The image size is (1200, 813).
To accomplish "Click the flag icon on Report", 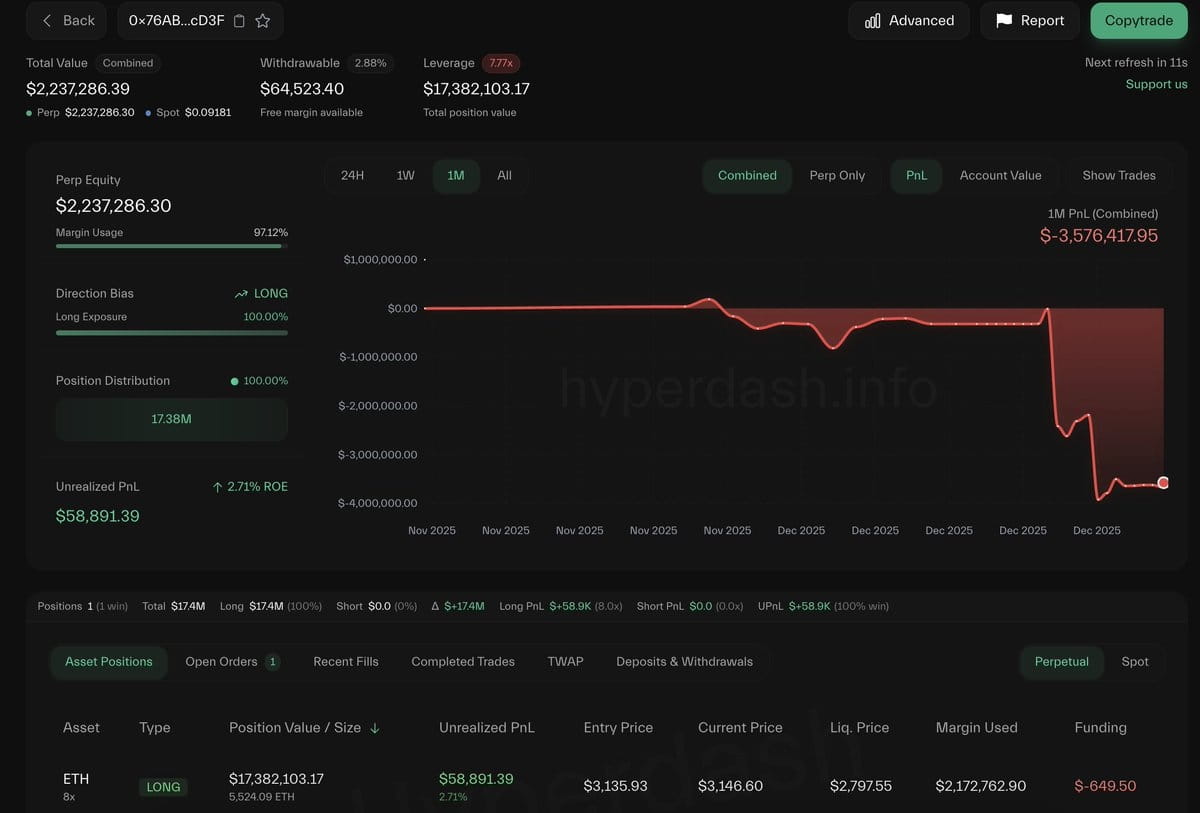I will 1004,20.
